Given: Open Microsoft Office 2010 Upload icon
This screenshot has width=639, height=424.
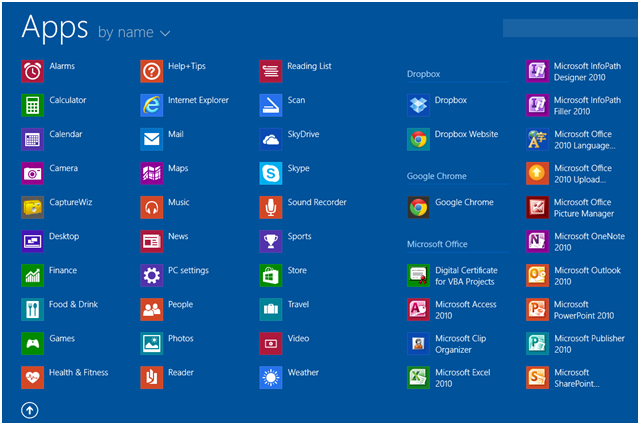Looking at the screenshot, I should click(537, 173).
